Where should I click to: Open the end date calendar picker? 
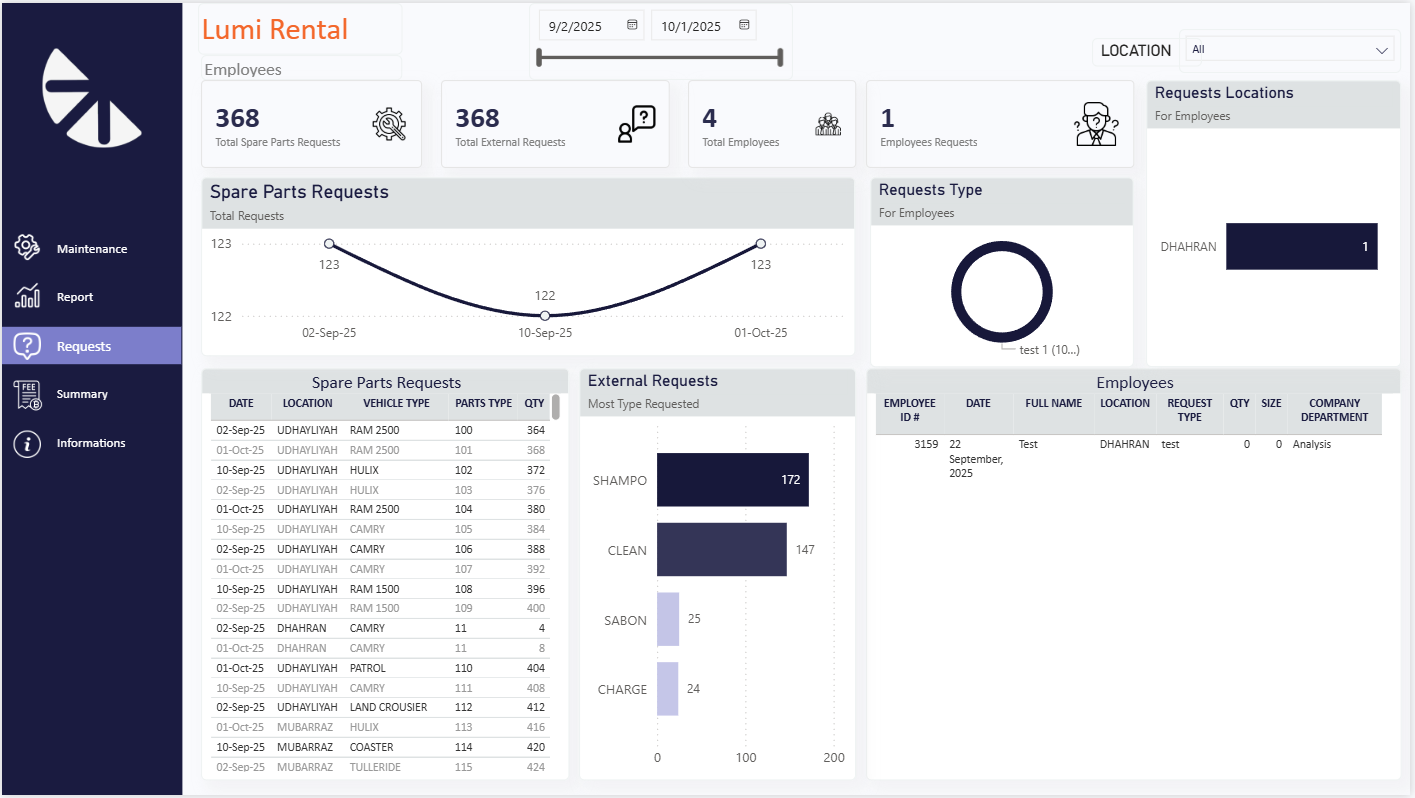coord(744,25)
